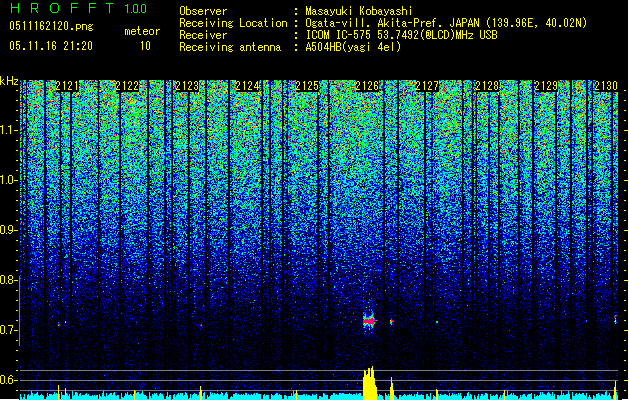
Task: Click the Observer label
Action: coord(203,11)
